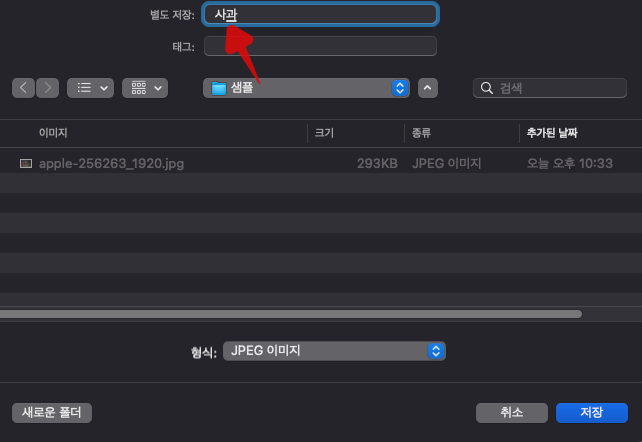642x442 pixels.
Task: Open the icon grouping options menu
Action: [x=145, y=88]
